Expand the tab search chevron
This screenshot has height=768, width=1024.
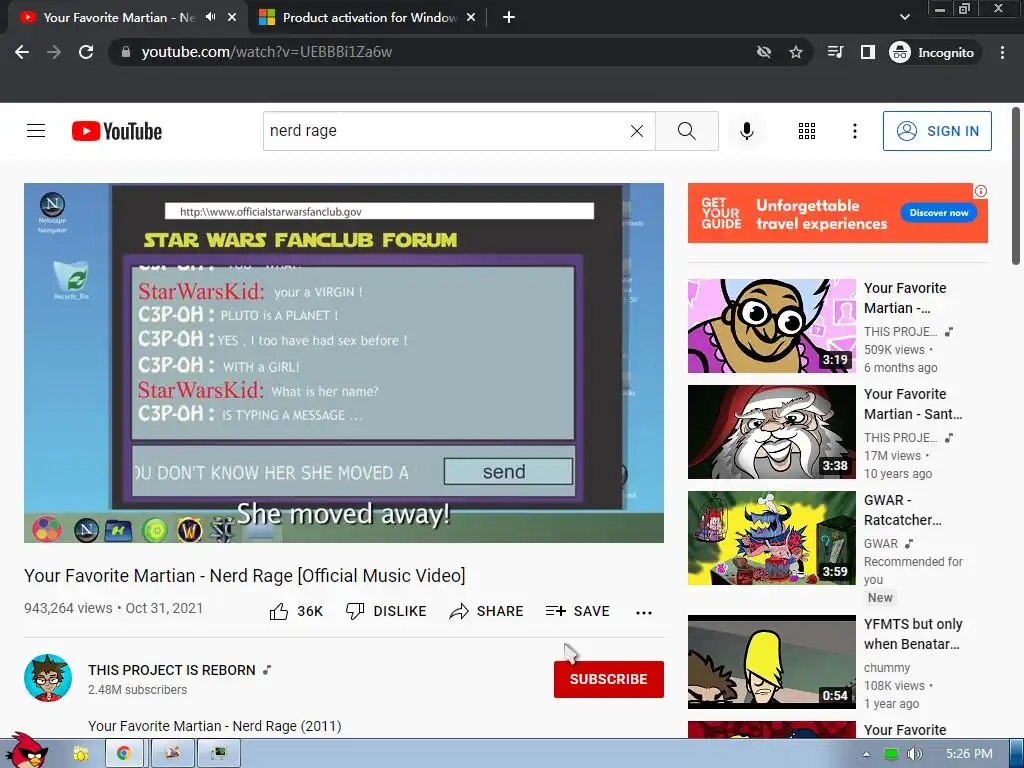click(x=904, y=17)
